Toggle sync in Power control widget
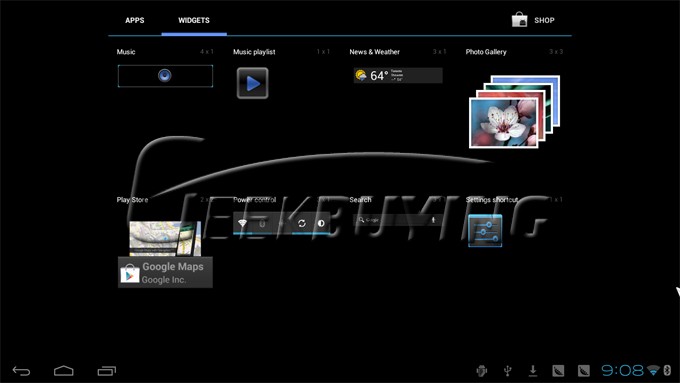The image size is (680, 383). pos(302,223)
